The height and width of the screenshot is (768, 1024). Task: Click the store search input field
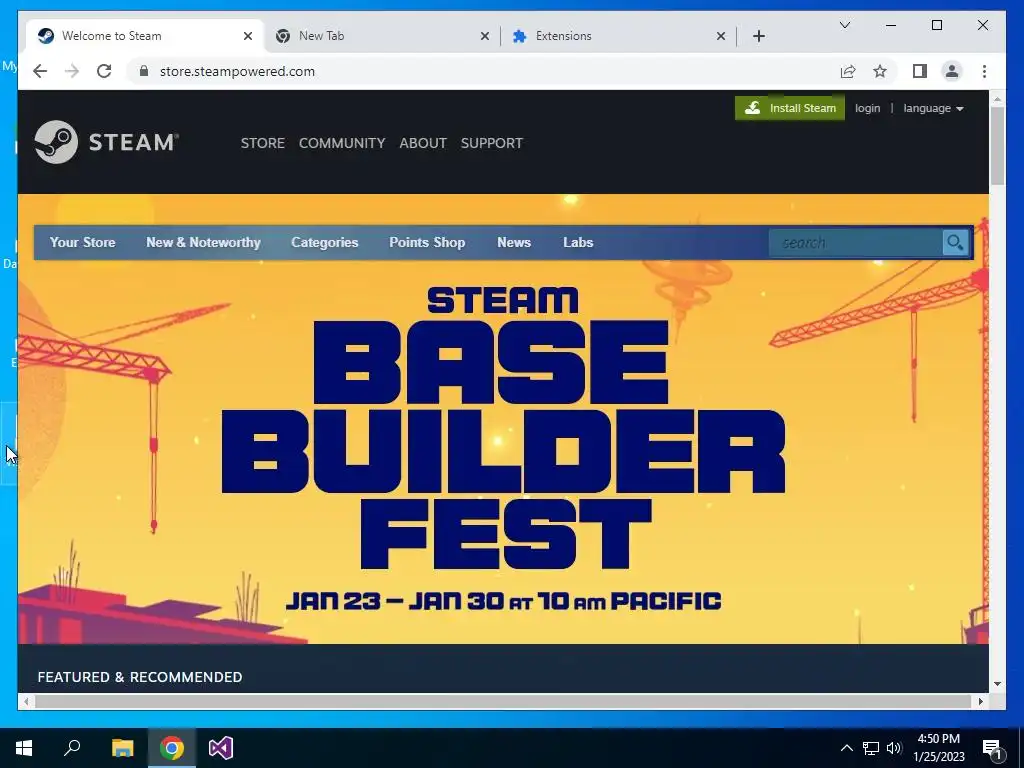point(856,242)
